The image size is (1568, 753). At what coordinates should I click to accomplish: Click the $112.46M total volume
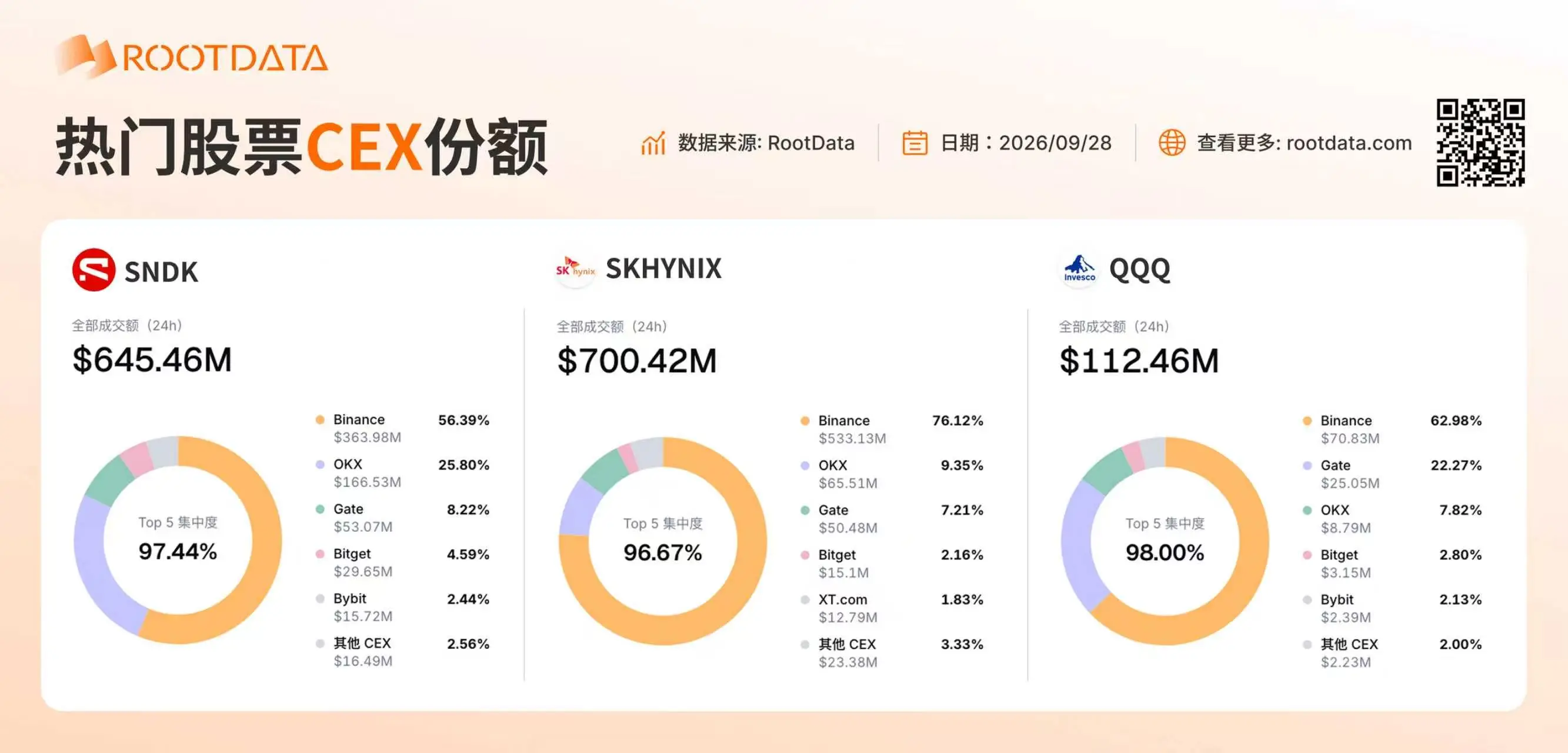point(1139,361)
